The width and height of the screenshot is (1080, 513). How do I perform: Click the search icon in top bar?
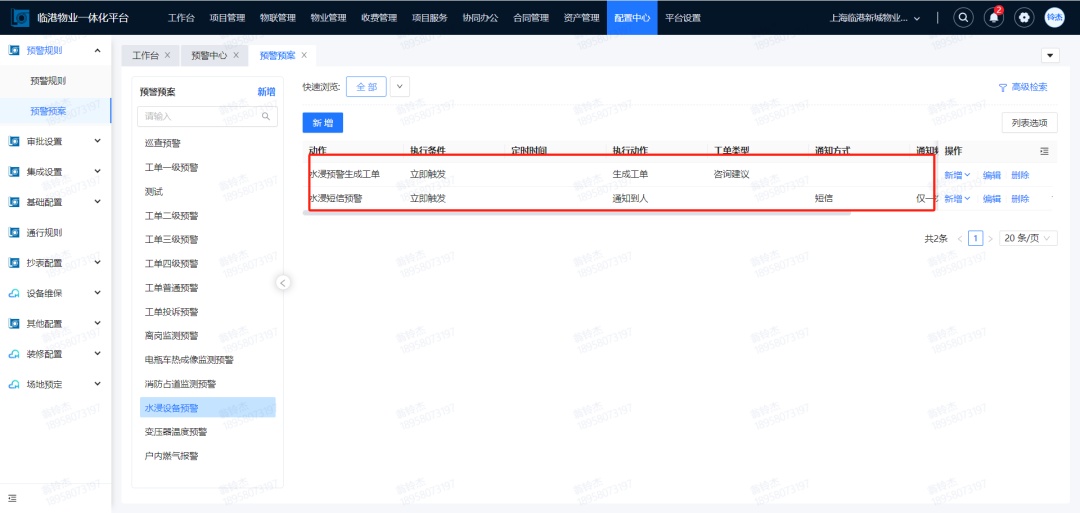[x=963, y=18]
